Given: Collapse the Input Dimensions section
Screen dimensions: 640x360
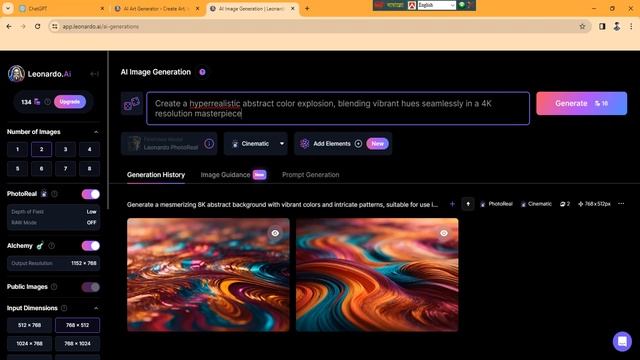Looking at the screenshot, I should [96, 308].
